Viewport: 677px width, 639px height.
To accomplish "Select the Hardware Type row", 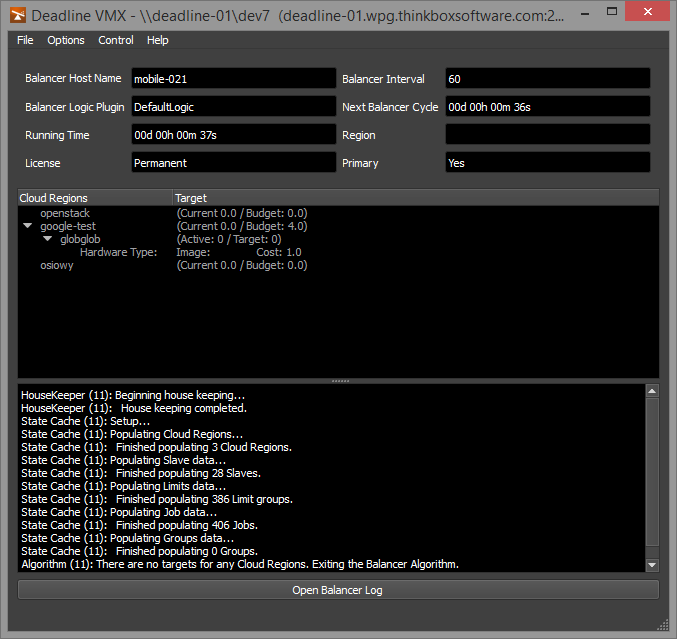I will [118, 252].
